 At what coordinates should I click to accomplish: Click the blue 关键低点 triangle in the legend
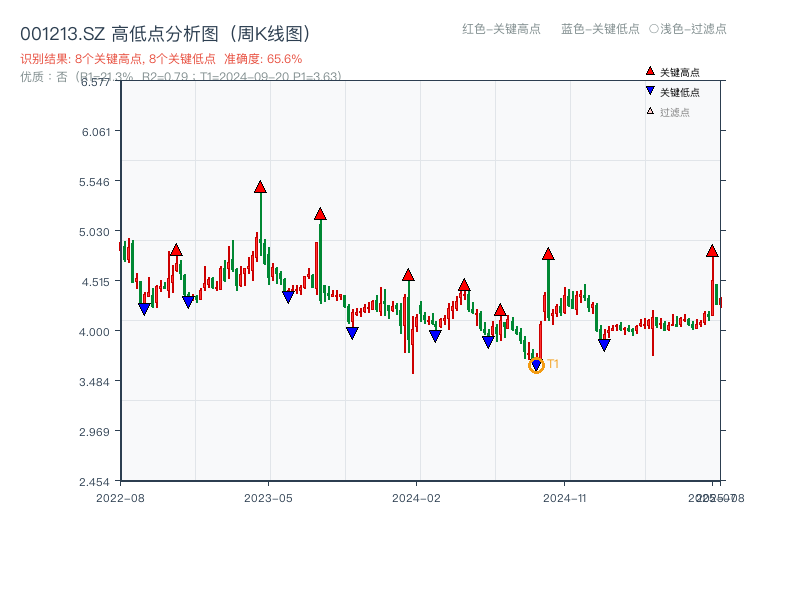(650, 91)
